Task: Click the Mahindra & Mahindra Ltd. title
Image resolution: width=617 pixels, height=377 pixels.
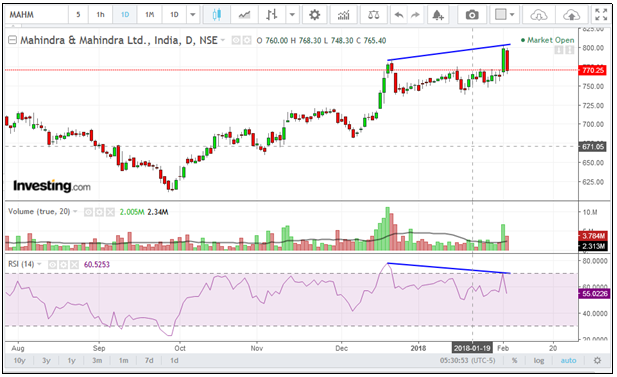Action: coord(118,40)
